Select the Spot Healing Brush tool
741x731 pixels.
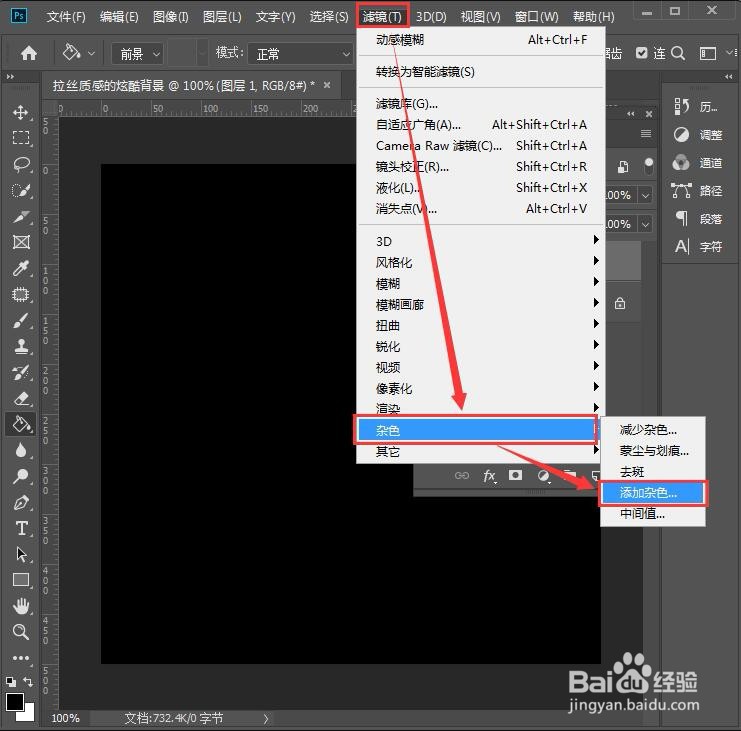pos(21,294)
